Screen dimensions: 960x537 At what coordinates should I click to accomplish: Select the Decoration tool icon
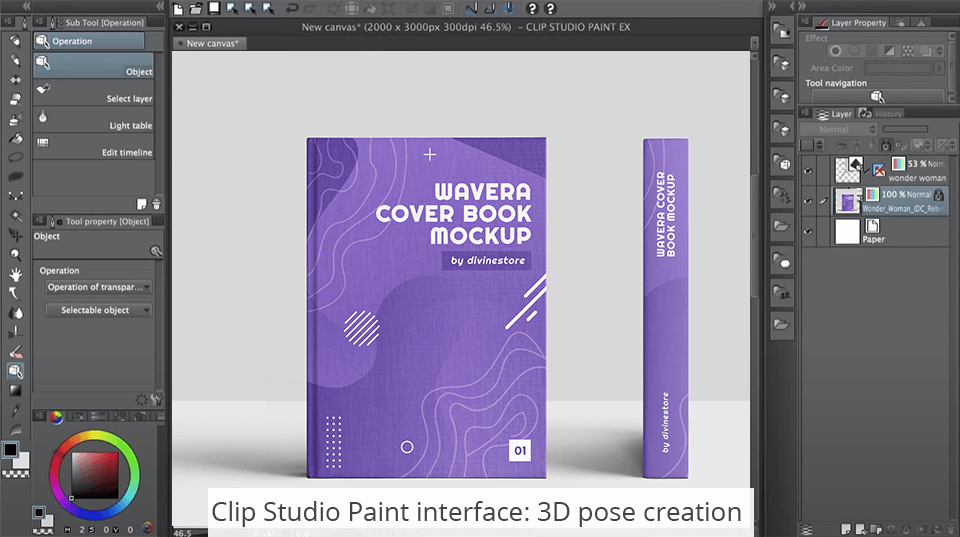(15, 80)
